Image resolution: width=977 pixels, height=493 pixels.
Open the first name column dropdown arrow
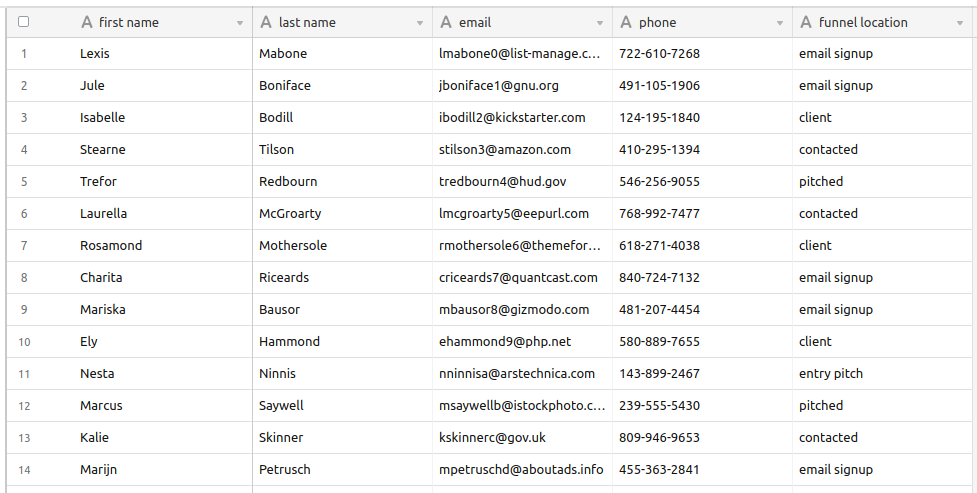[x=240, y=23]
